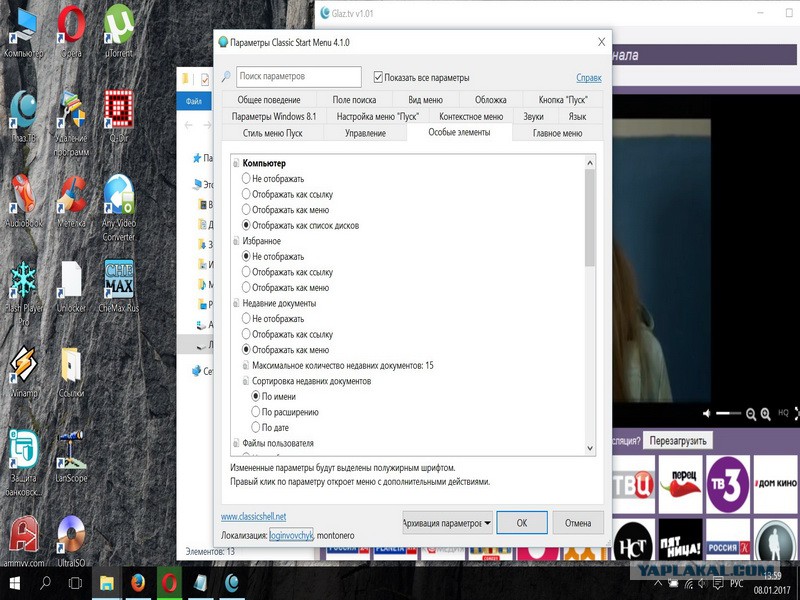Mute the Glaz.tv player volume
Image resolution: width=800 pixels, height=600 pixels.
pyautogui.click(x=707, y=413)
